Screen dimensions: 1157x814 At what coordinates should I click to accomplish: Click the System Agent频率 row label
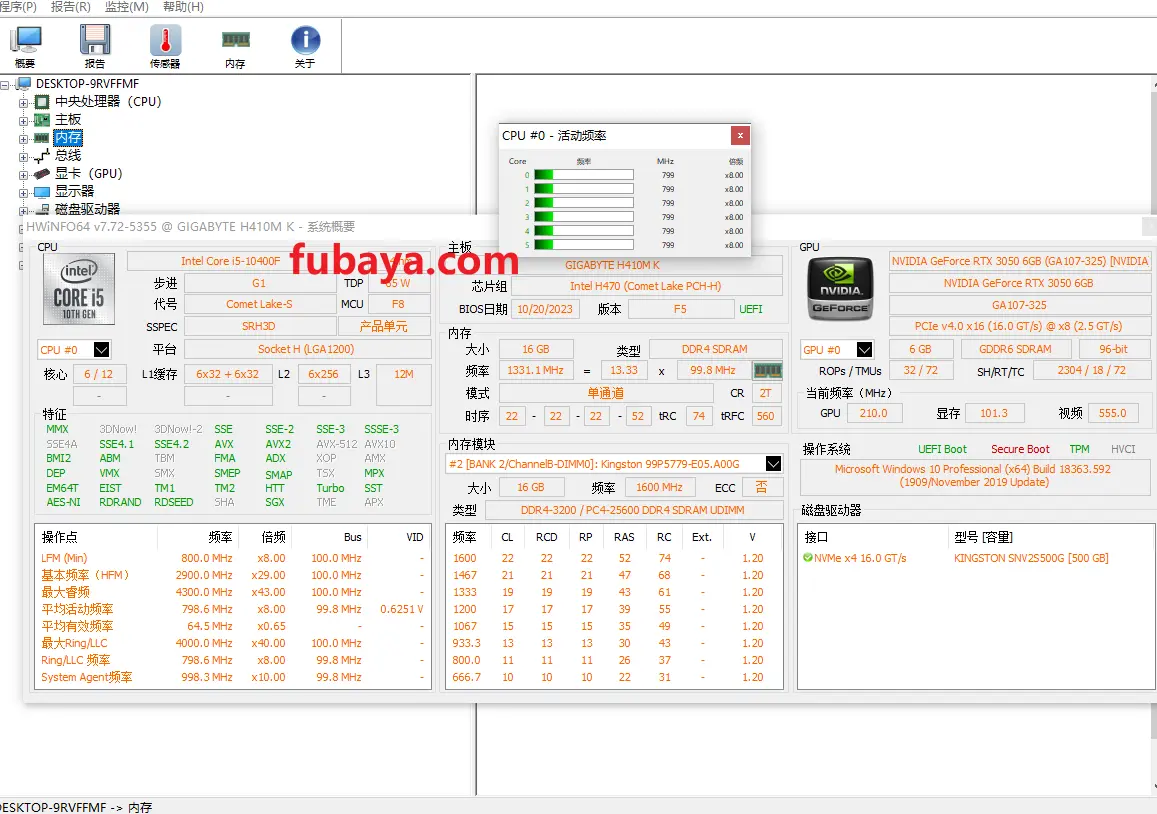[x=86, y=677]
